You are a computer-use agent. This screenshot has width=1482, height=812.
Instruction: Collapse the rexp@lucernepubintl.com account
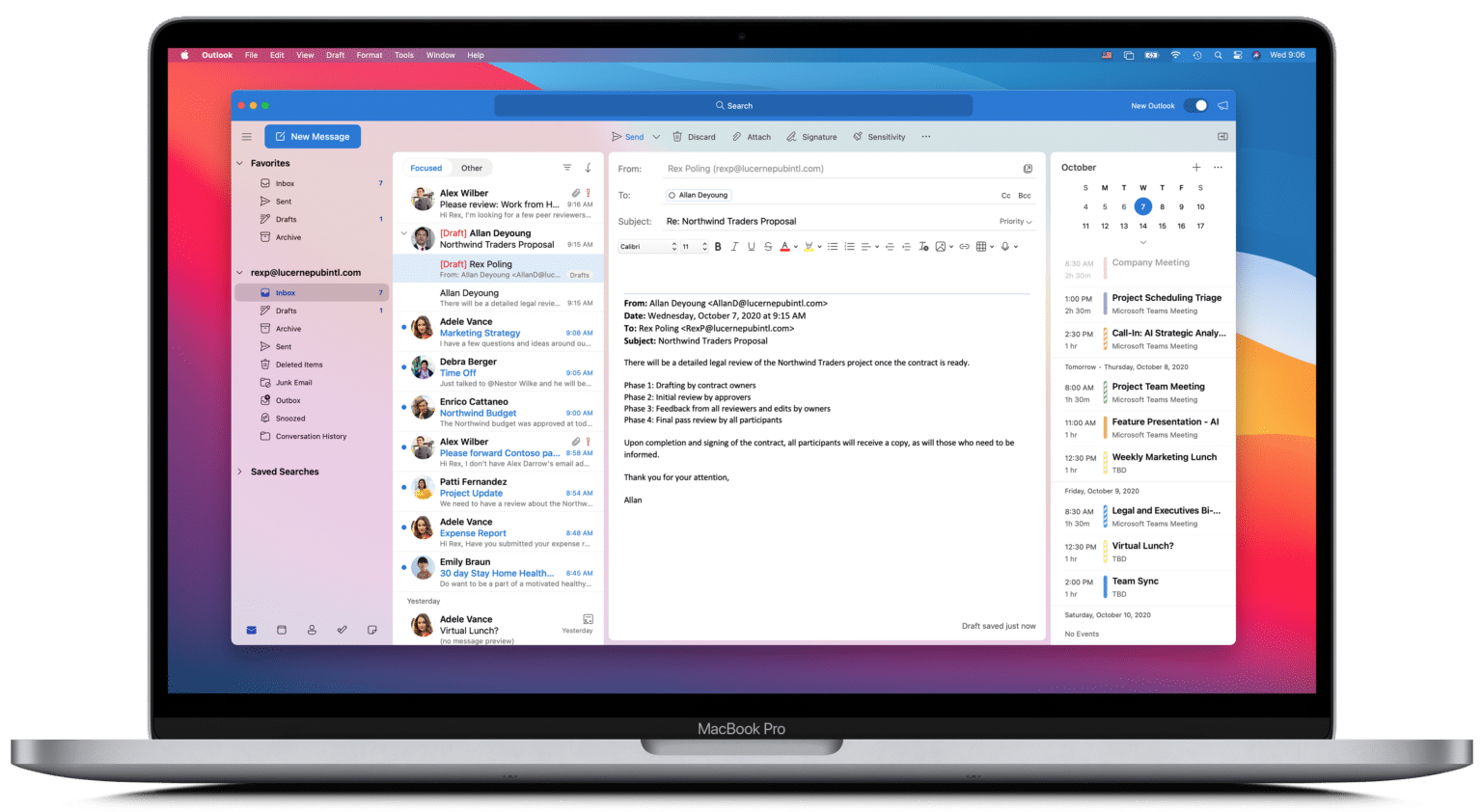(x=240, y=273)
